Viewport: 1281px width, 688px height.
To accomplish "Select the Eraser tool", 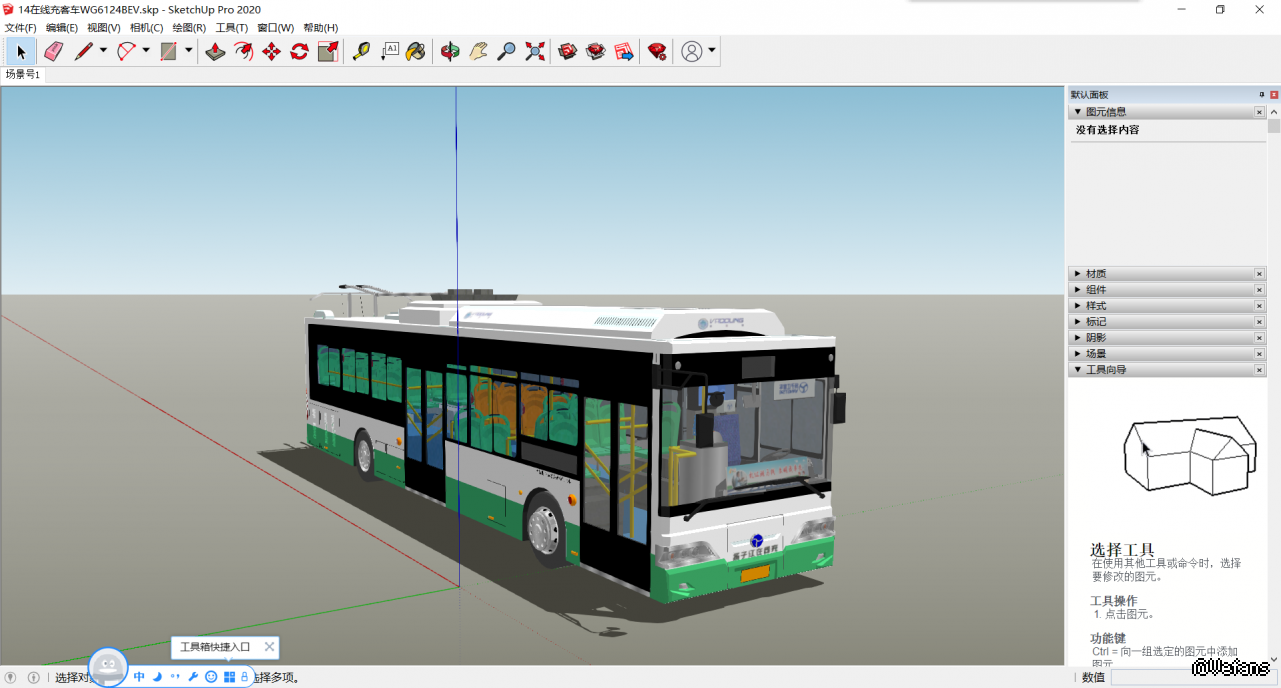I will coord(54,51).
